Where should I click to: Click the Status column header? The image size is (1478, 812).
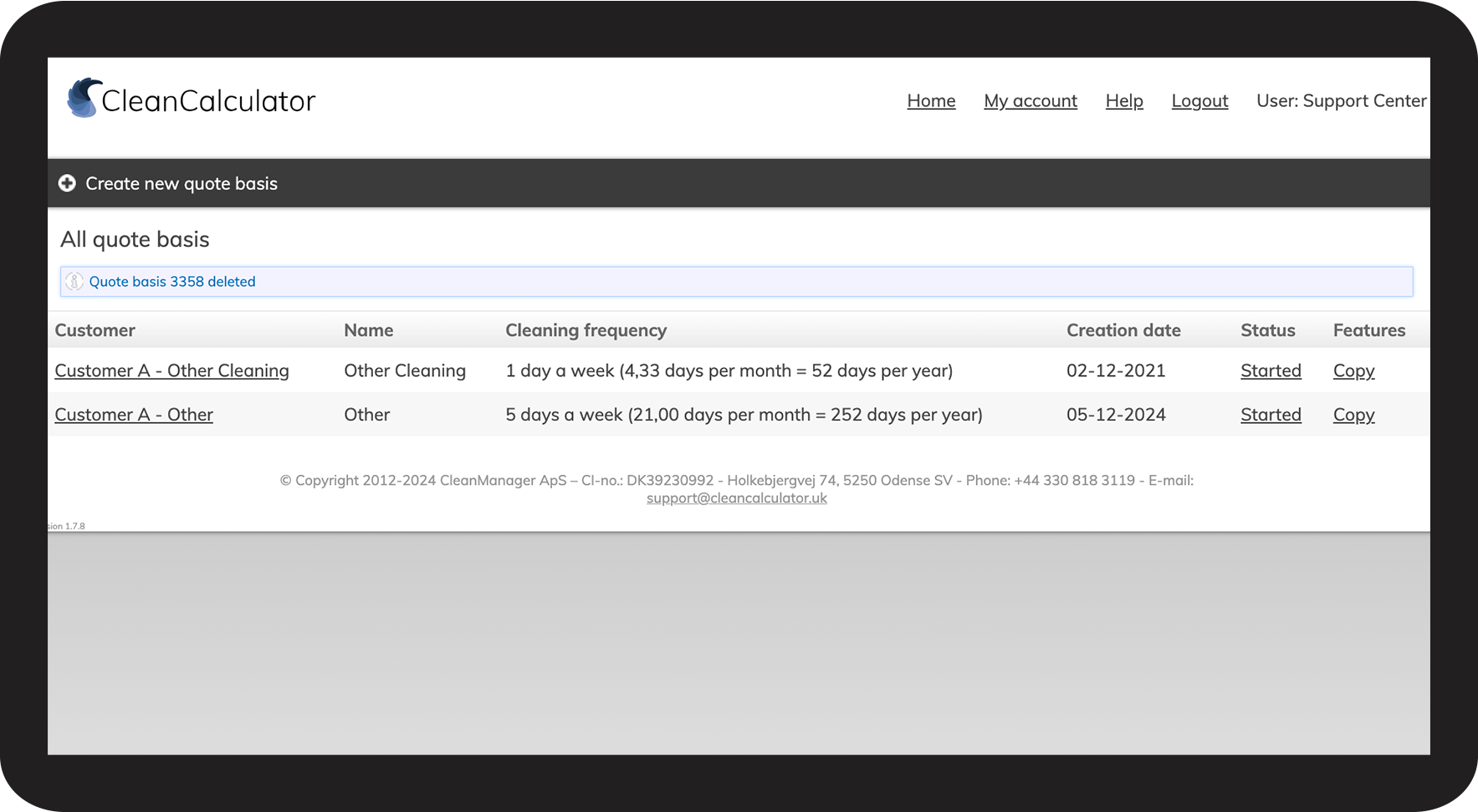coord(1267,330)
